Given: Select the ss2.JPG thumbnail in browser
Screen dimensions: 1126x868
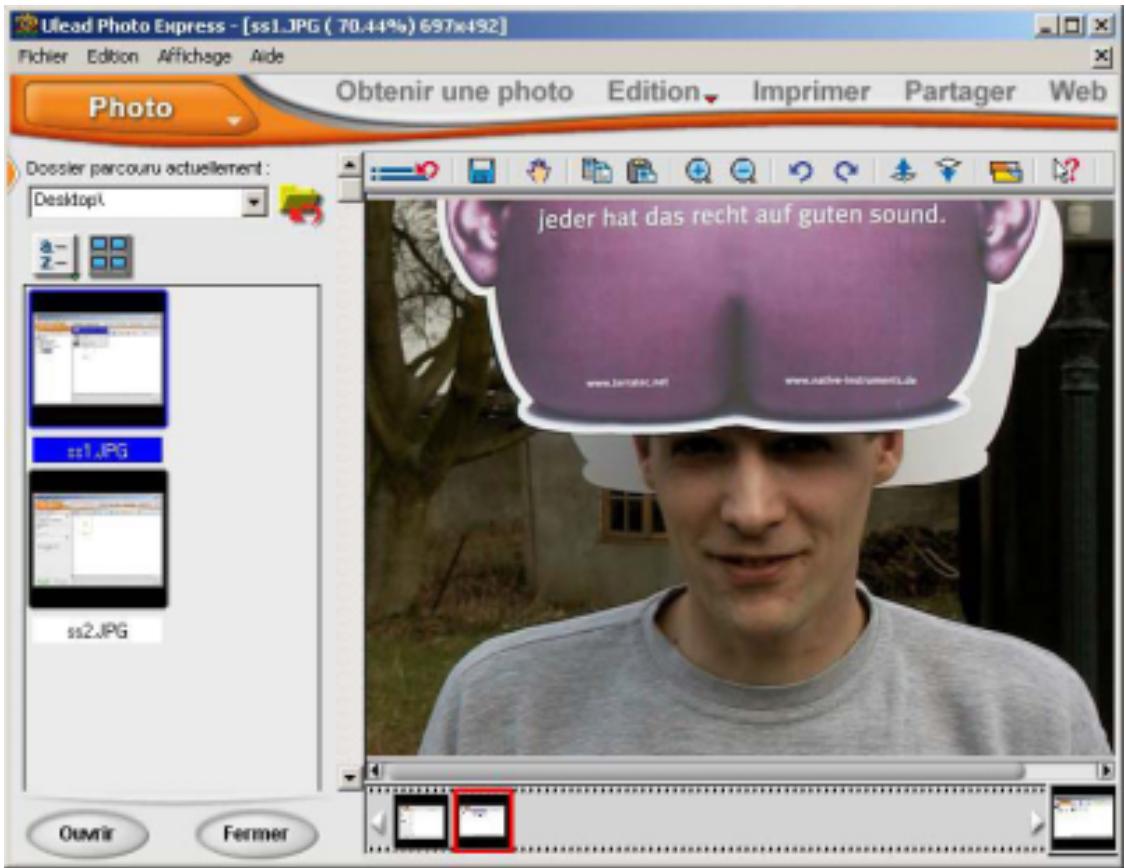Looking at the screenshot, I should click(x=98, y=539).
